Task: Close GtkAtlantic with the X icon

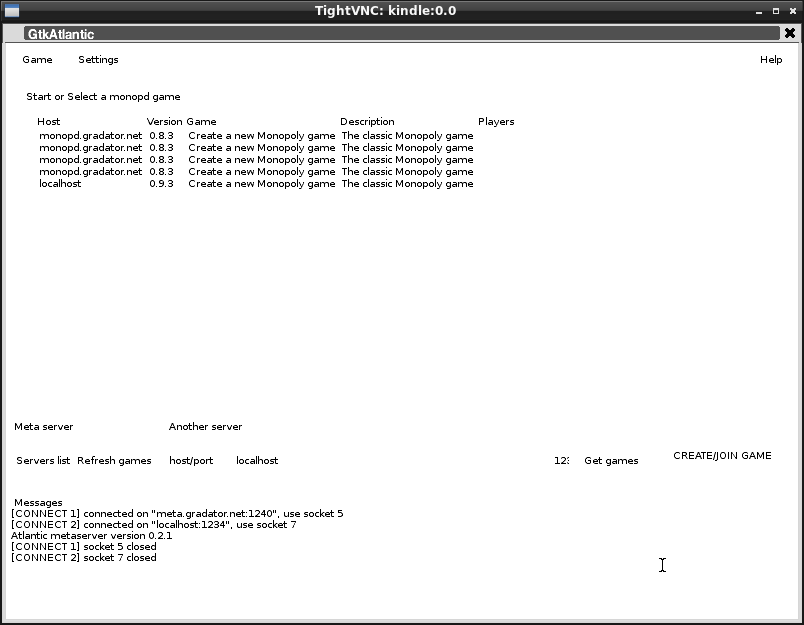Action: pyautogui.click(x=790, y=33)
